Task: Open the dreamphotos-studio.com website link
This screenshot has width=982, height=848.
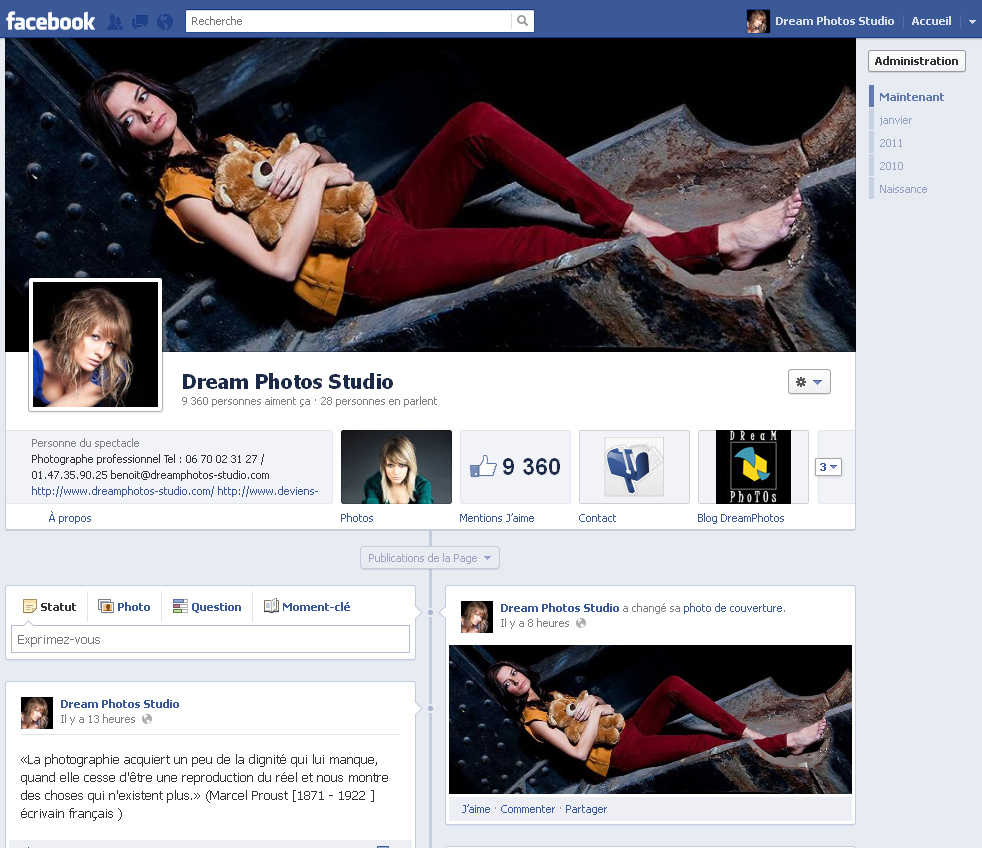Action: coord(123,491)
